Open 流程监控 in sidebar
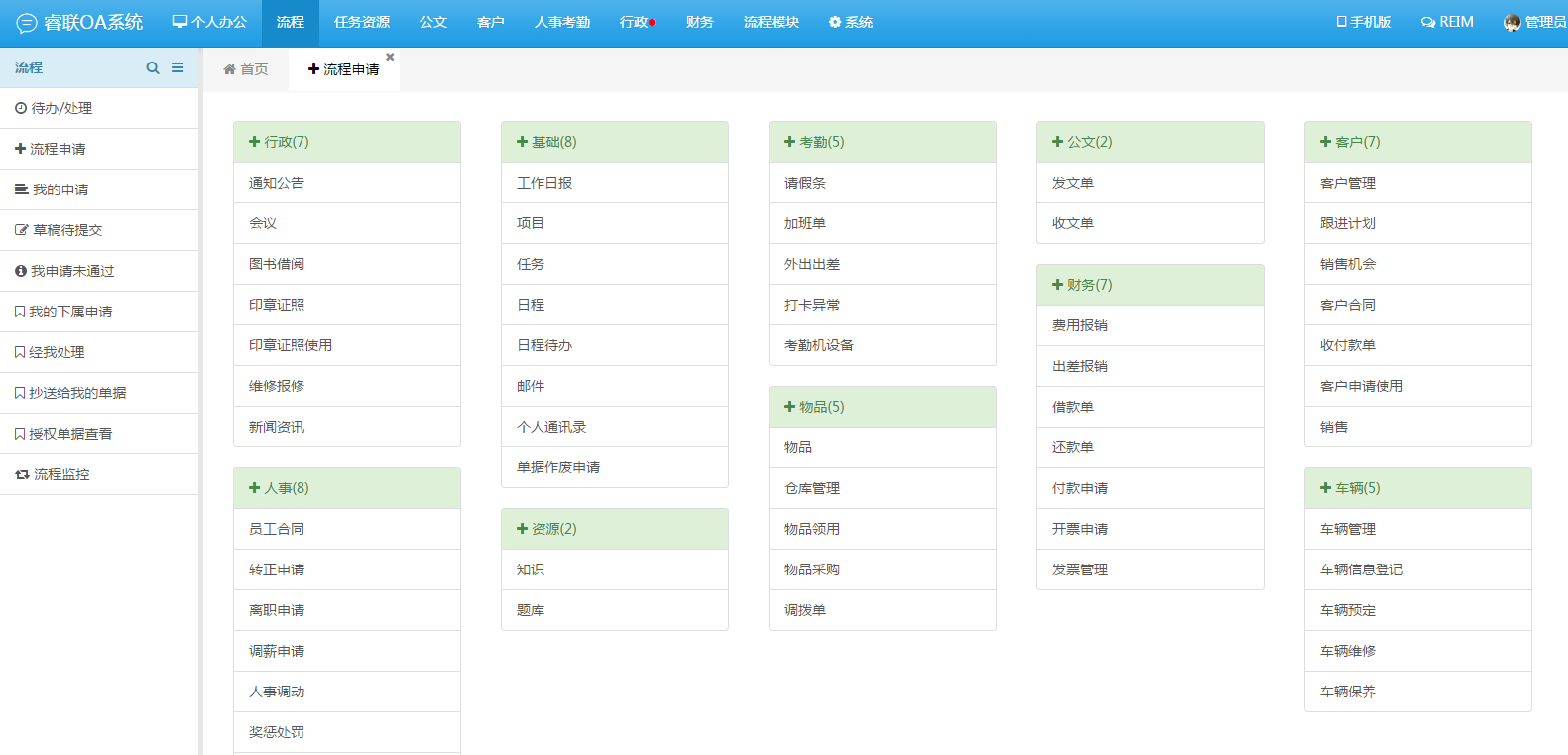 [x=61, y=474]
